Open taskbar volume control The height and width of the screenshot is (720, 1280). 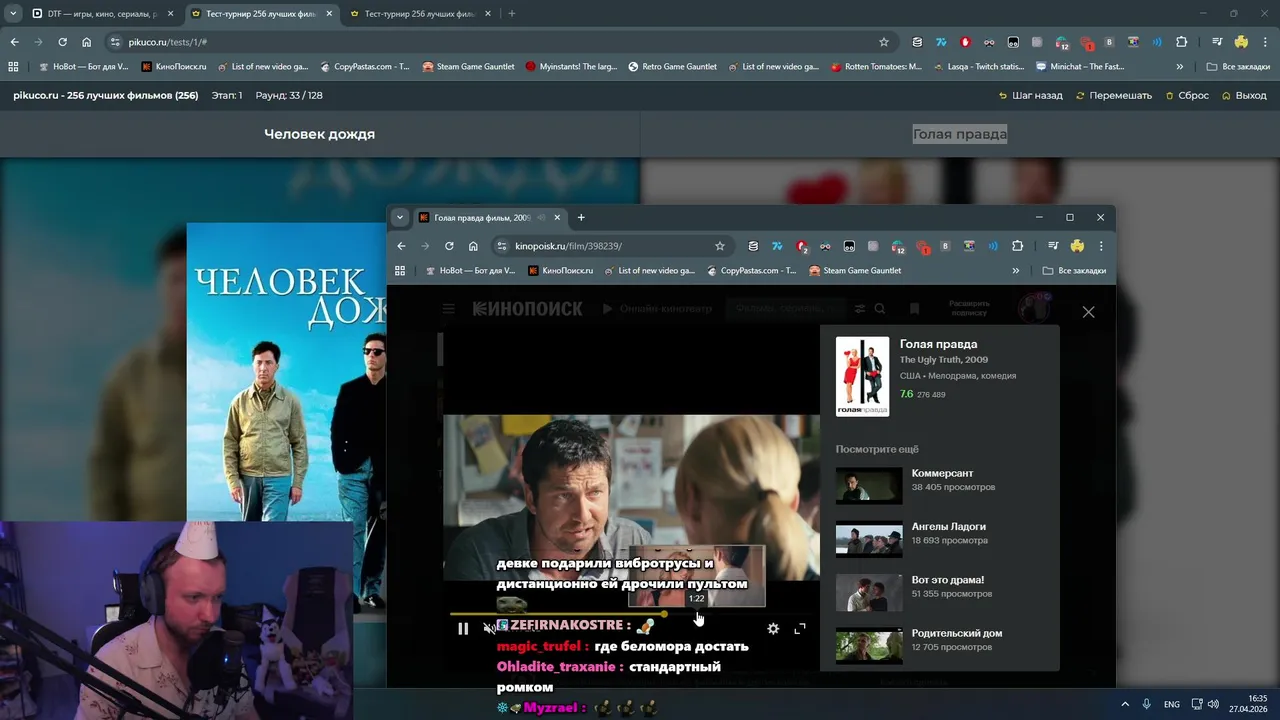point(1214,704)
